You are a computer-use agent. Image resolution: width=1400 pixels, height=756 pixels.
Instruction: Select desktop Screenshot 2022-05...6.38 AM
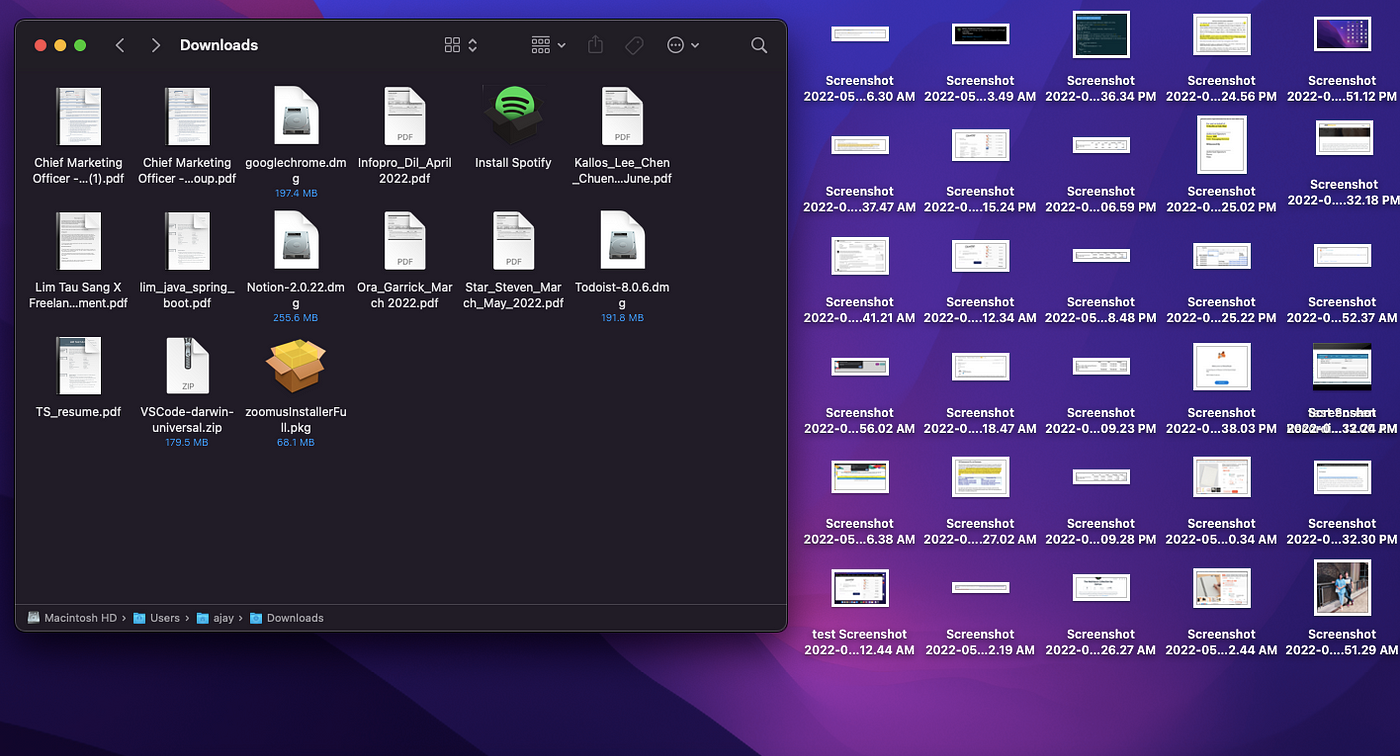(x=860, y=477)
